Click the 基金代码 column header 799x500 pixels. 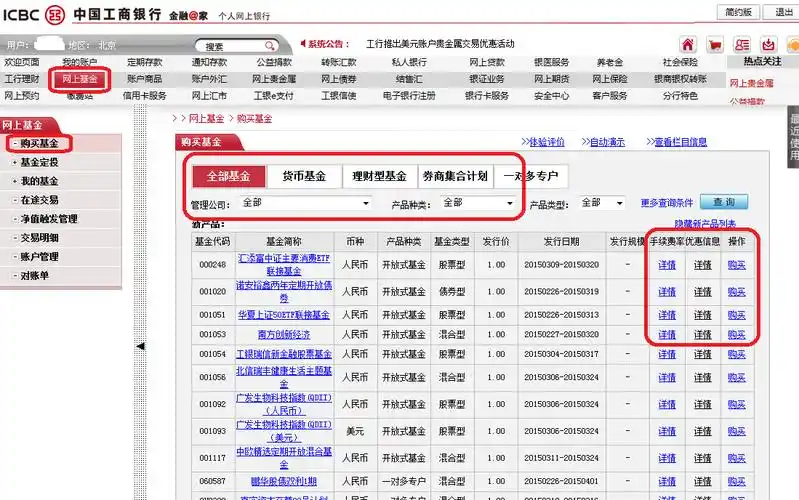click(x=212, y=242)
